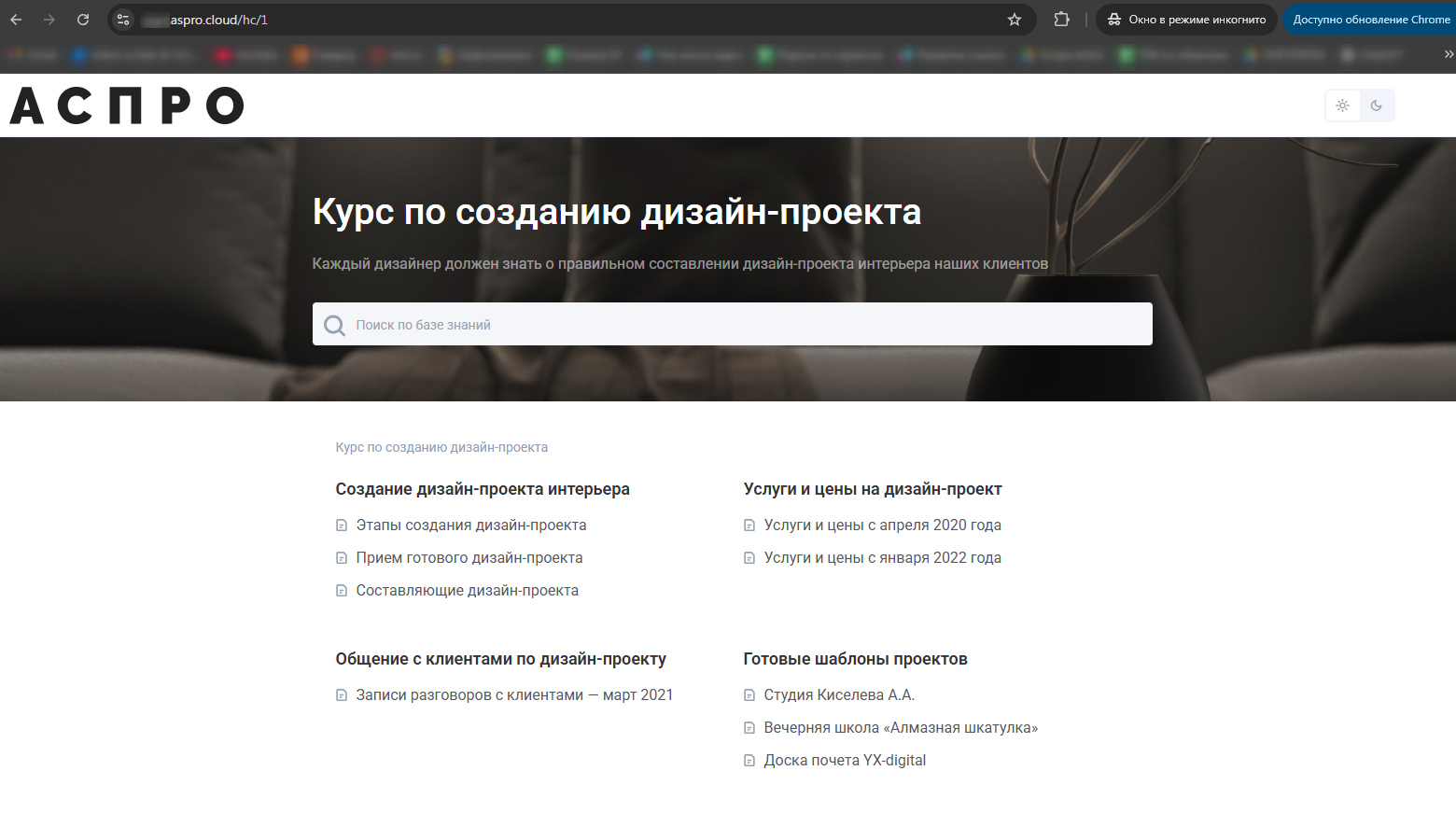Image resolution: width=1456 pixels, height=813 pixels.
Task: Switch to dark theme moon icon
Action: 1377,105
